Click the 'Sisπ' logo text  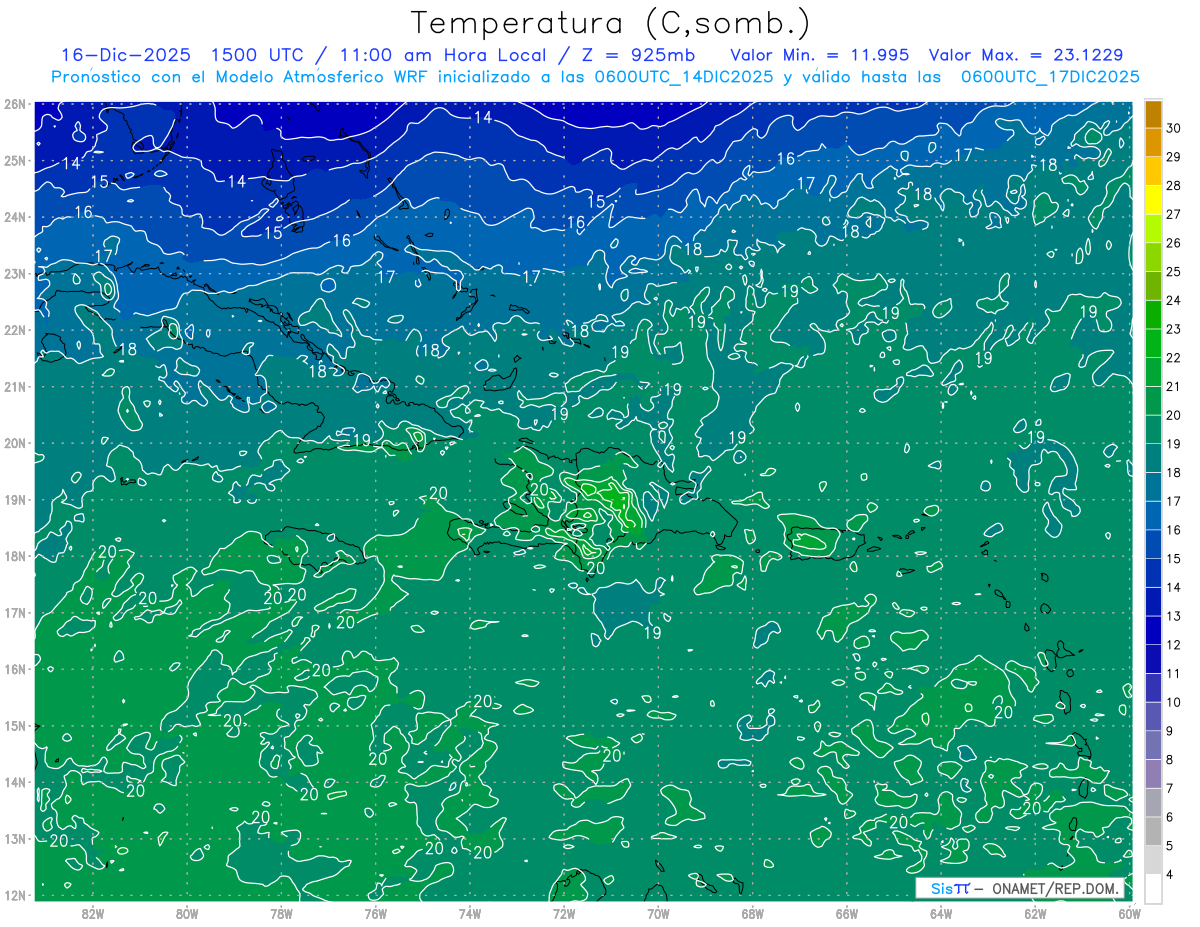(950, 888)
